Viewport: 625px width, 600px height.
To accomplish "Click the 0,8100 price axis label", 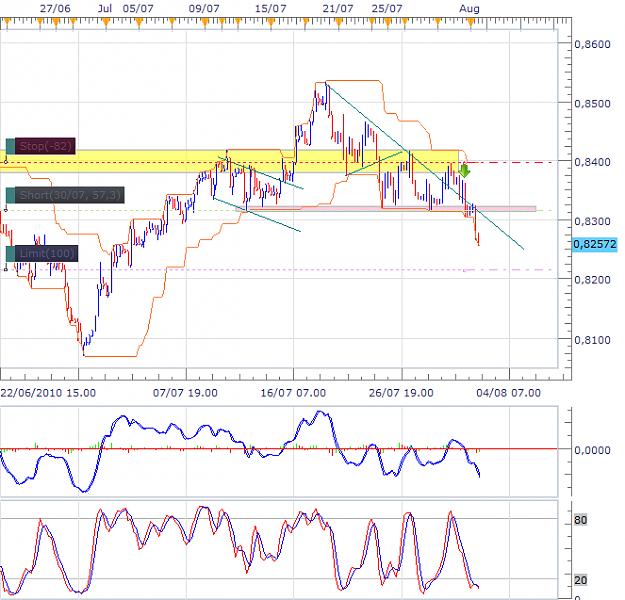I will coord(592,340).
